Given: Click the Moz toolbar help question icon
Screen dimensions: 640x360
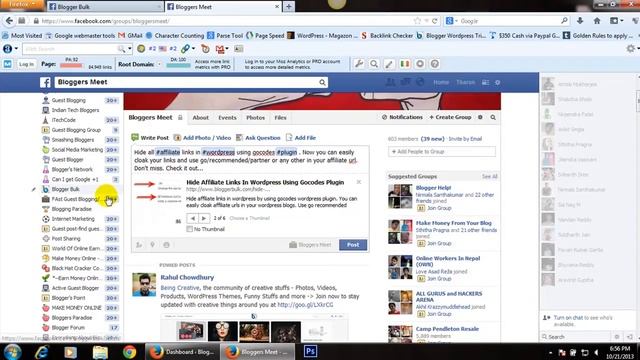Looking at the screenshot, I should [435, 64].
